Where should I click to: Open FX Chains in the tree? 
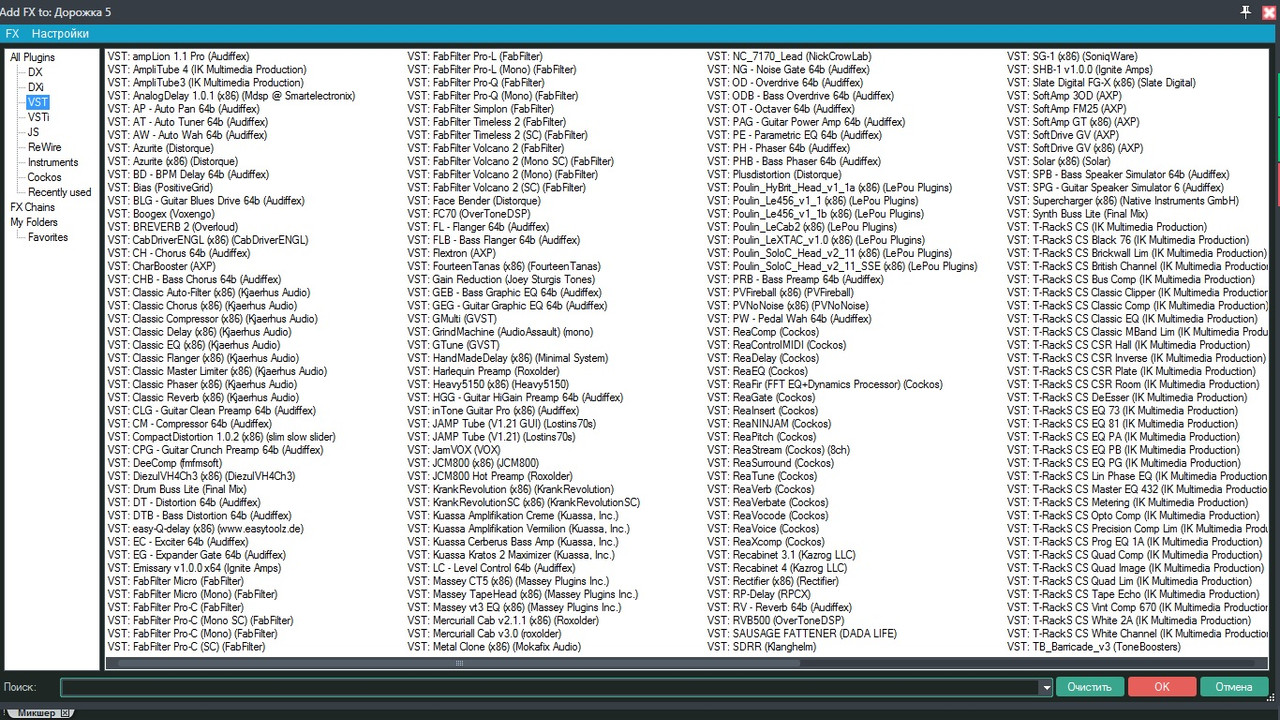click(x=33, y=207)
